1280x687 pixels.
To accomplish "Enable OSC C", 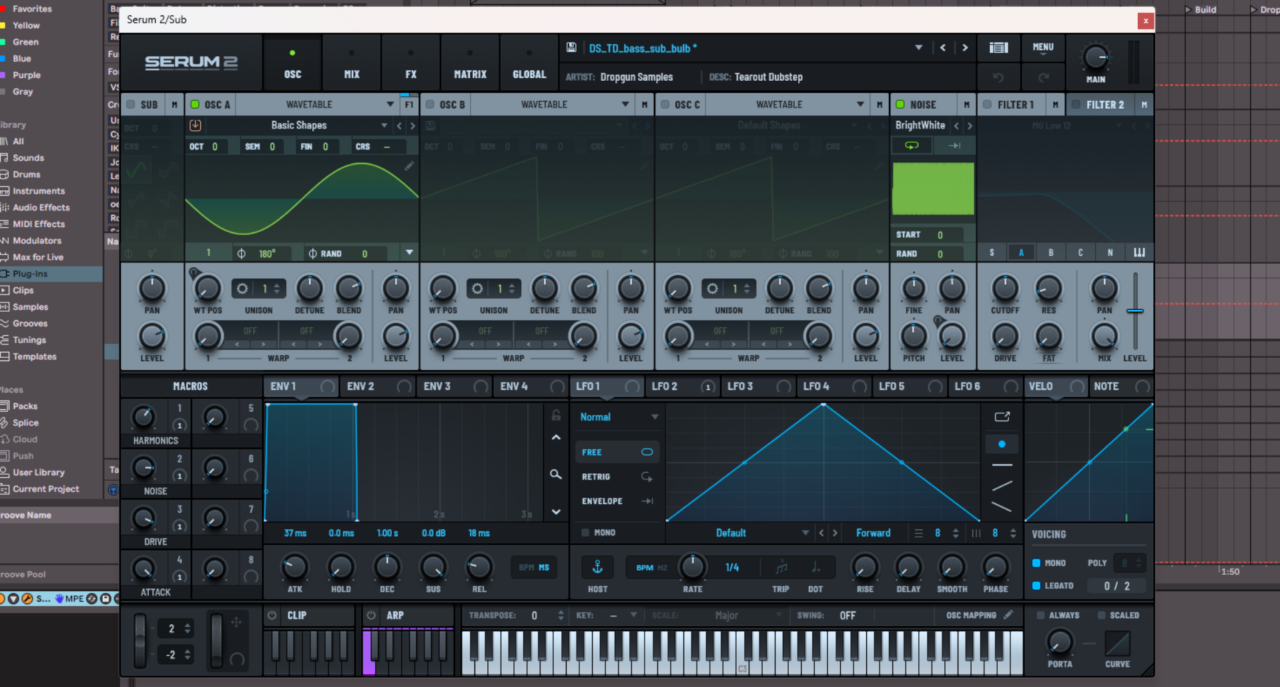I will [x=665, y=104].
